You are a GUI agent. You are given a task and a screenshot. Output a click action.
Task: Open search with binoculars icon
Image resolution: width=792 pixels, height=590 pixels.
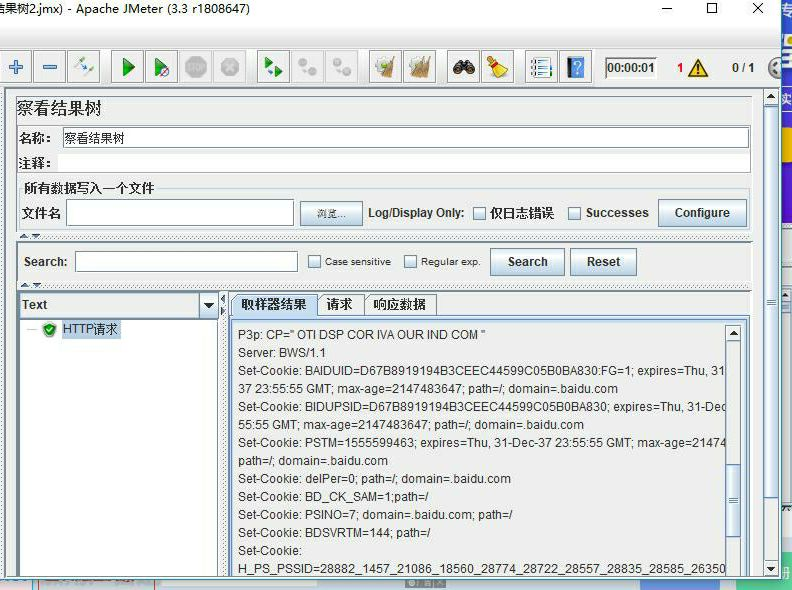pos(463,67)
